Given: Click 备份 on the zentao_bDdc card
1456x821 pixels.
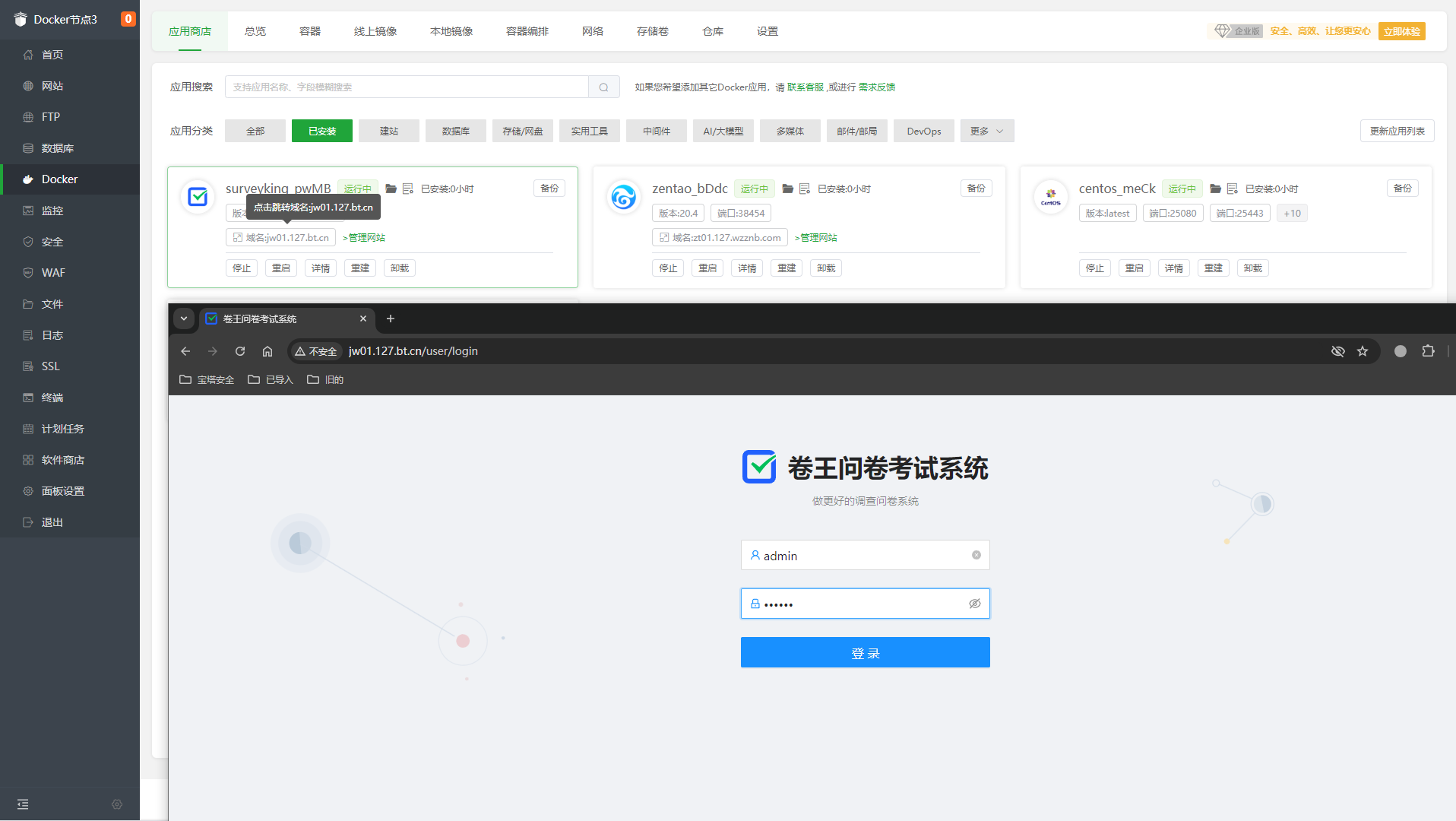Looking at the screenshot, I should pyautogui.click(x=976, y=189).
